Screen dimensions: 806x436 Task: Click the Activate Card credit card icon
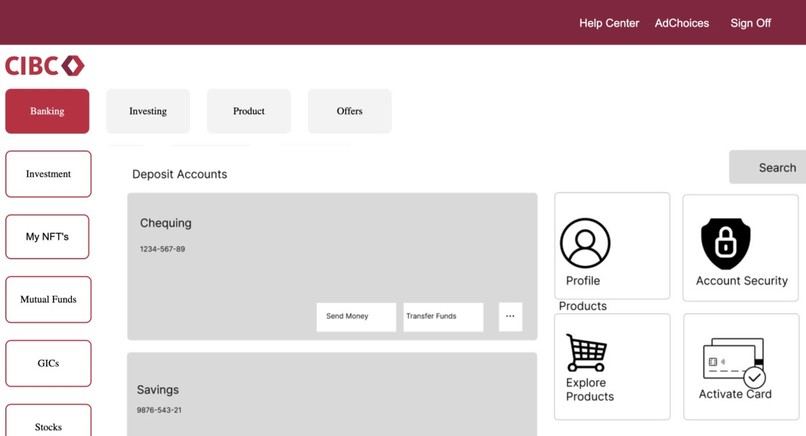coord(734,362)
